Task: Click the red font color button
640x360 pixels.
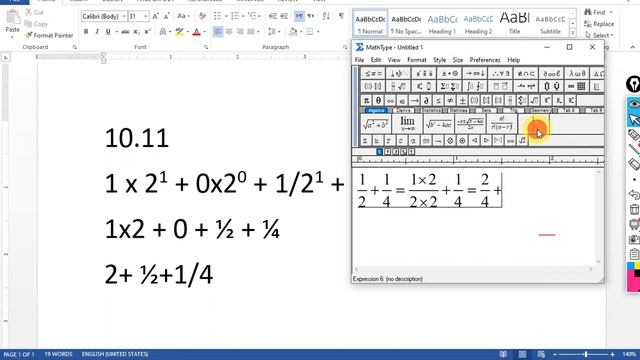Action: [196, 31]
